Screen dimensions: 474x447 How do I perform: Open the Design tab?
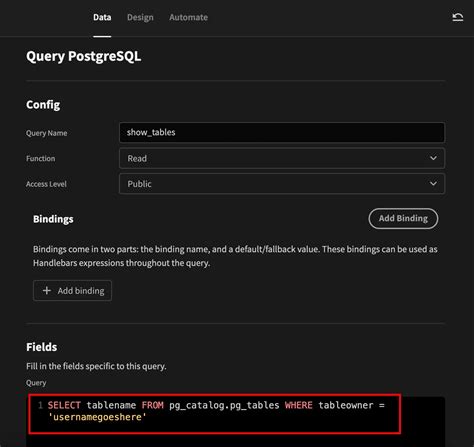click(140, 17)
